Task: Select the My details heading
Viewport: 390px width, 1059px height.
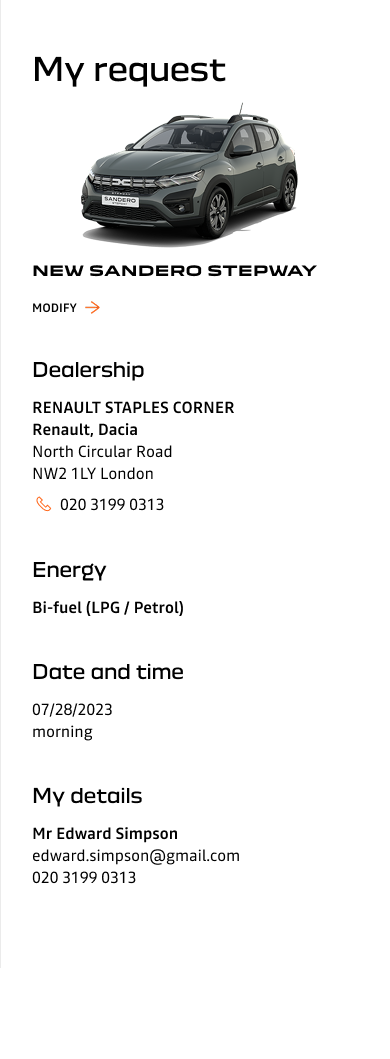Action: click(87, 796)
